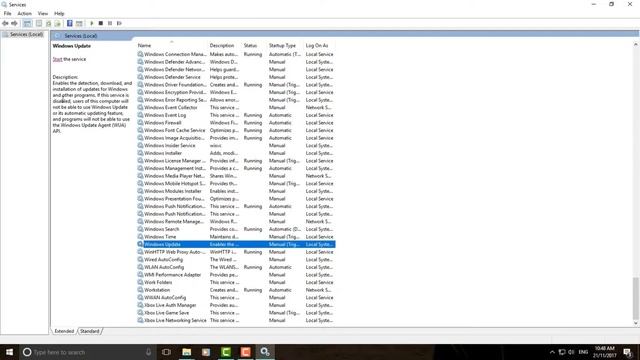This screenshot has height=360, width=640.
Task: Open the Help menu
Action: click(x=59, y=13)
